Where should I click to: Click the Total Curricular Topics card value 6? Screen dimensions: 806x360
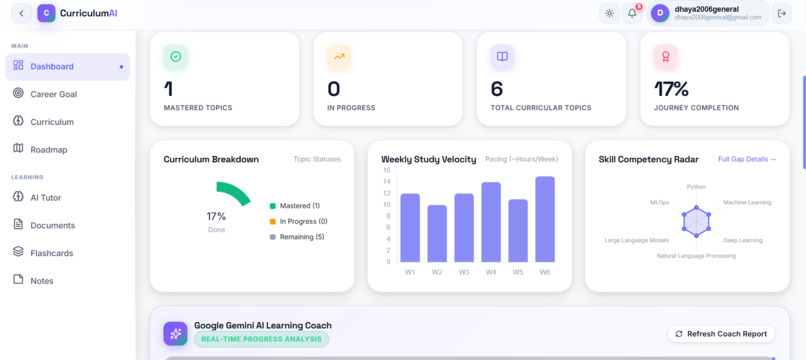497,89
